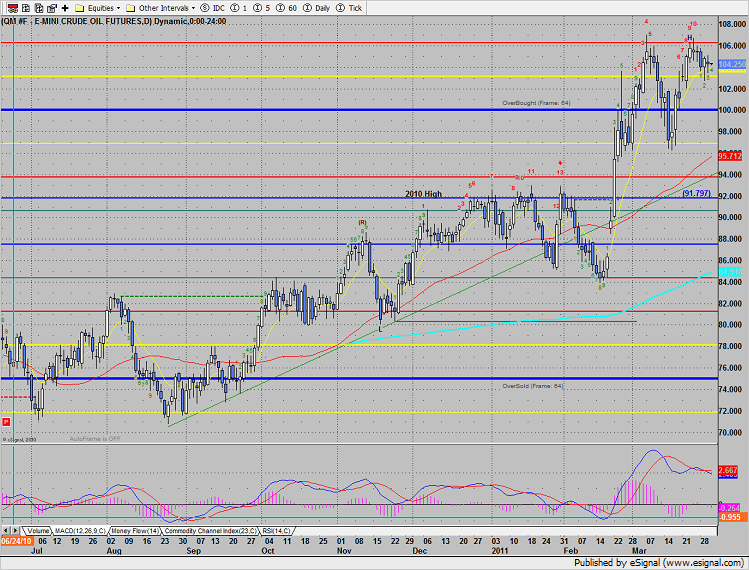The image size is (749, 570).
Task: Switch to 5 minute interval
Action: click(x=261, y=8)
